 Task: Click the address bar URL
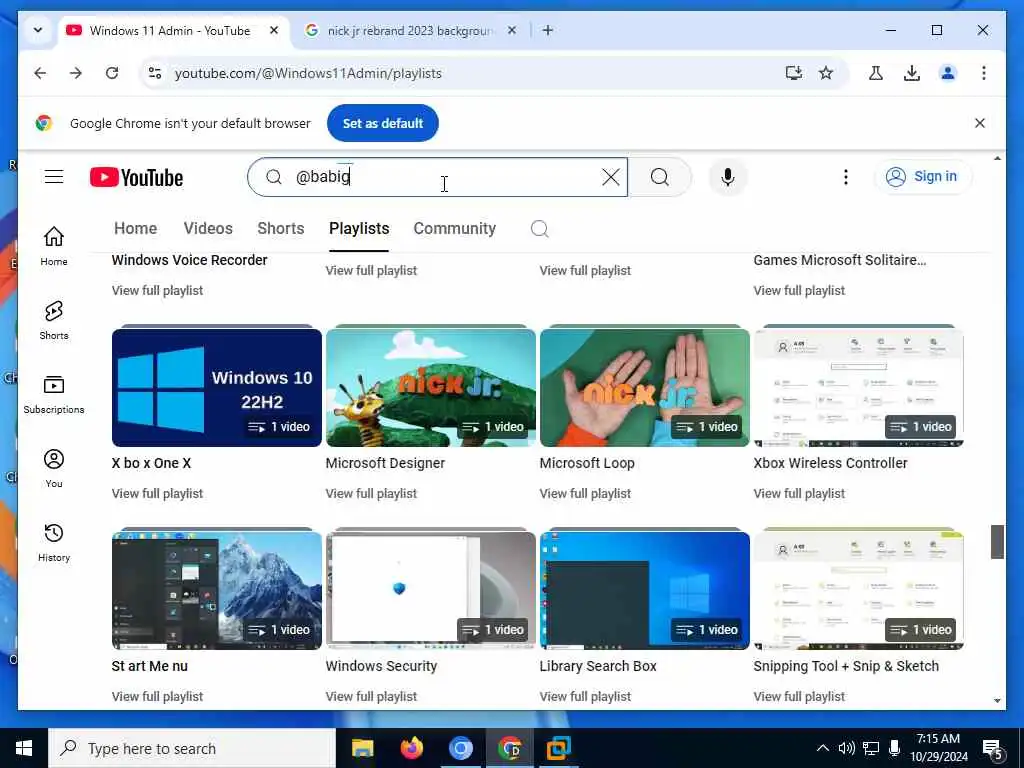coord(308,73)
